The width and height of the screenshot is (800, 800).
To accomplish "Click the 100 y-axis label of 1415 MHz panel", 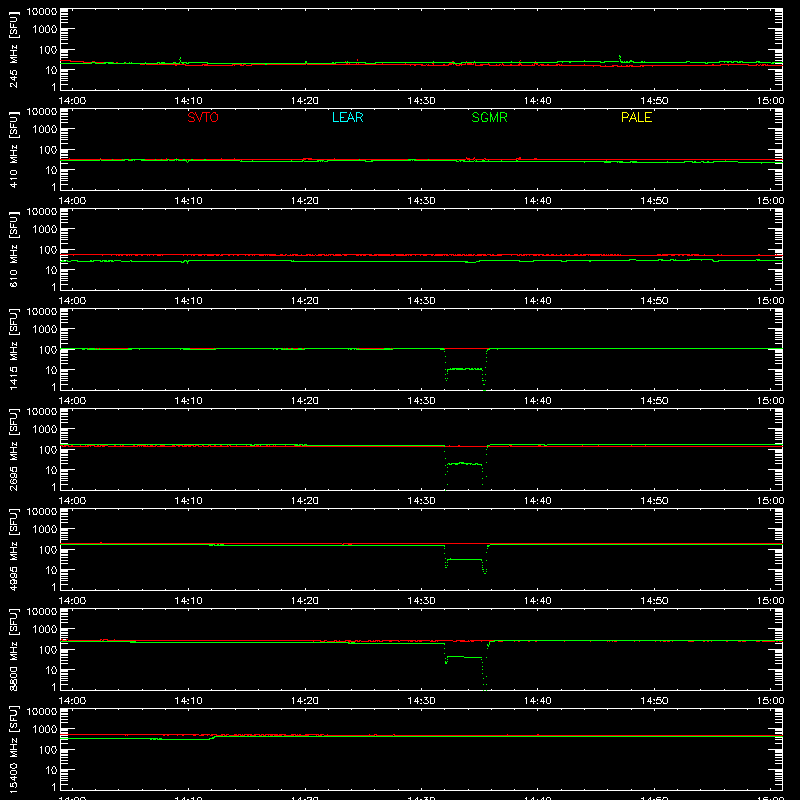I will 48,350.
